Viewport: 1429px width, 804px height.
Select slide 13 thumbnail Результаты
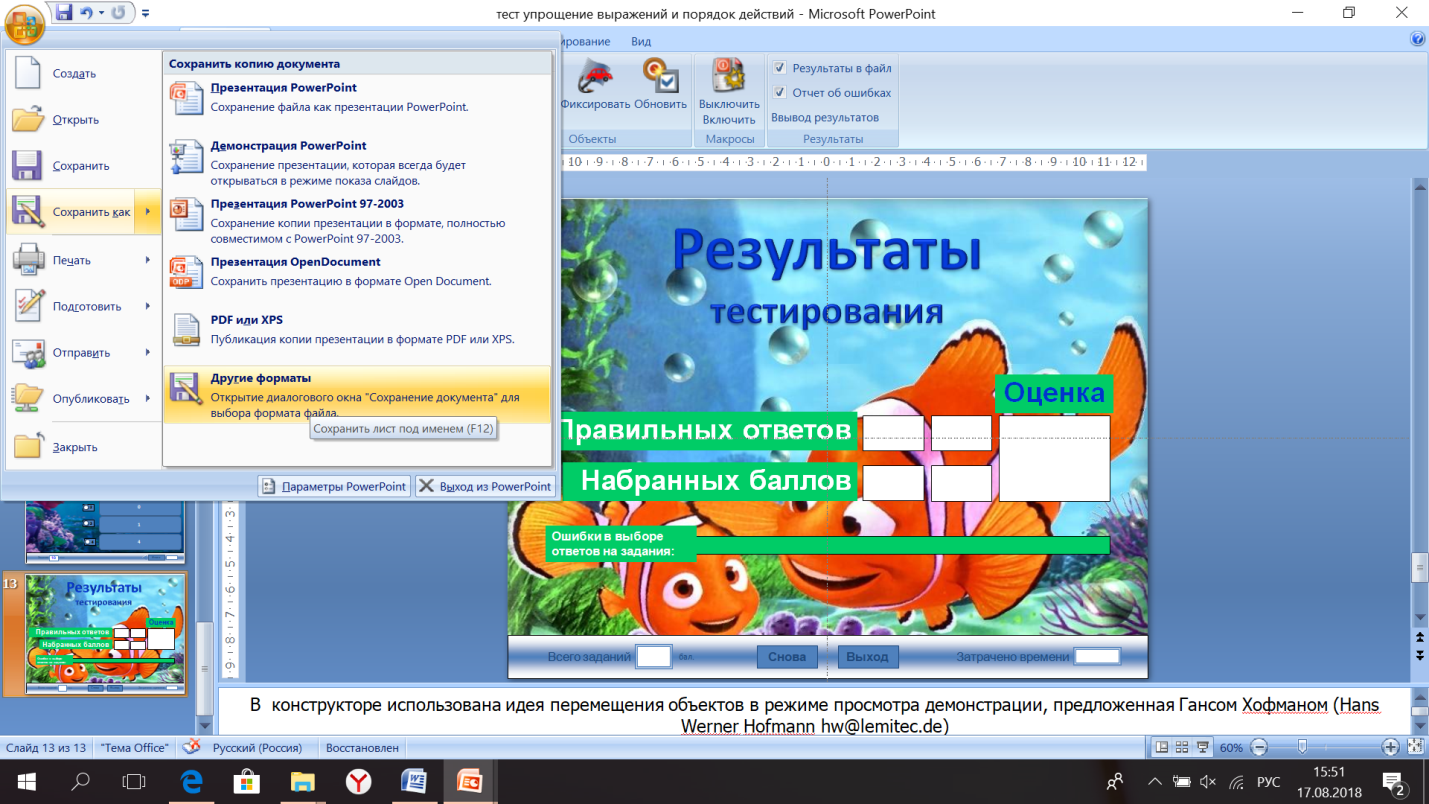[x=105, y=634]
